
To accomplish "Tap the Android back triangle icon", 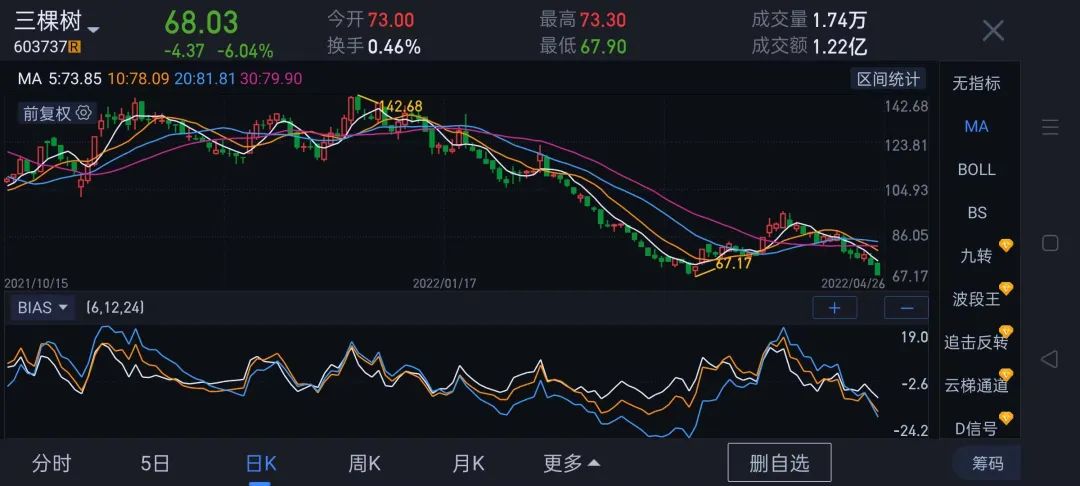I will [x=1049, y=359].
